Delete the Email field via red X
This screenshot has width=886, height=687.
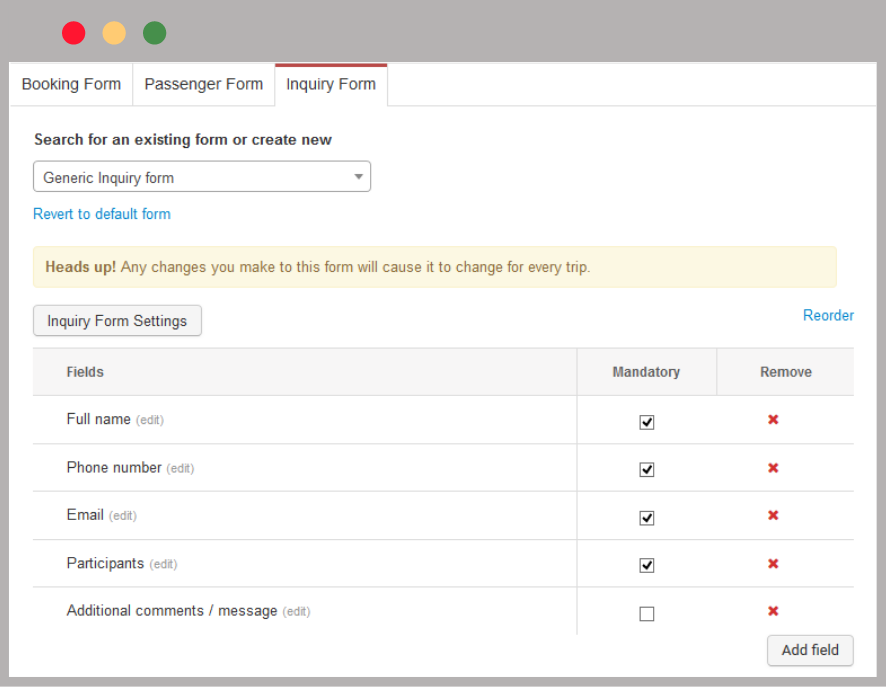(x=773, y=515)
